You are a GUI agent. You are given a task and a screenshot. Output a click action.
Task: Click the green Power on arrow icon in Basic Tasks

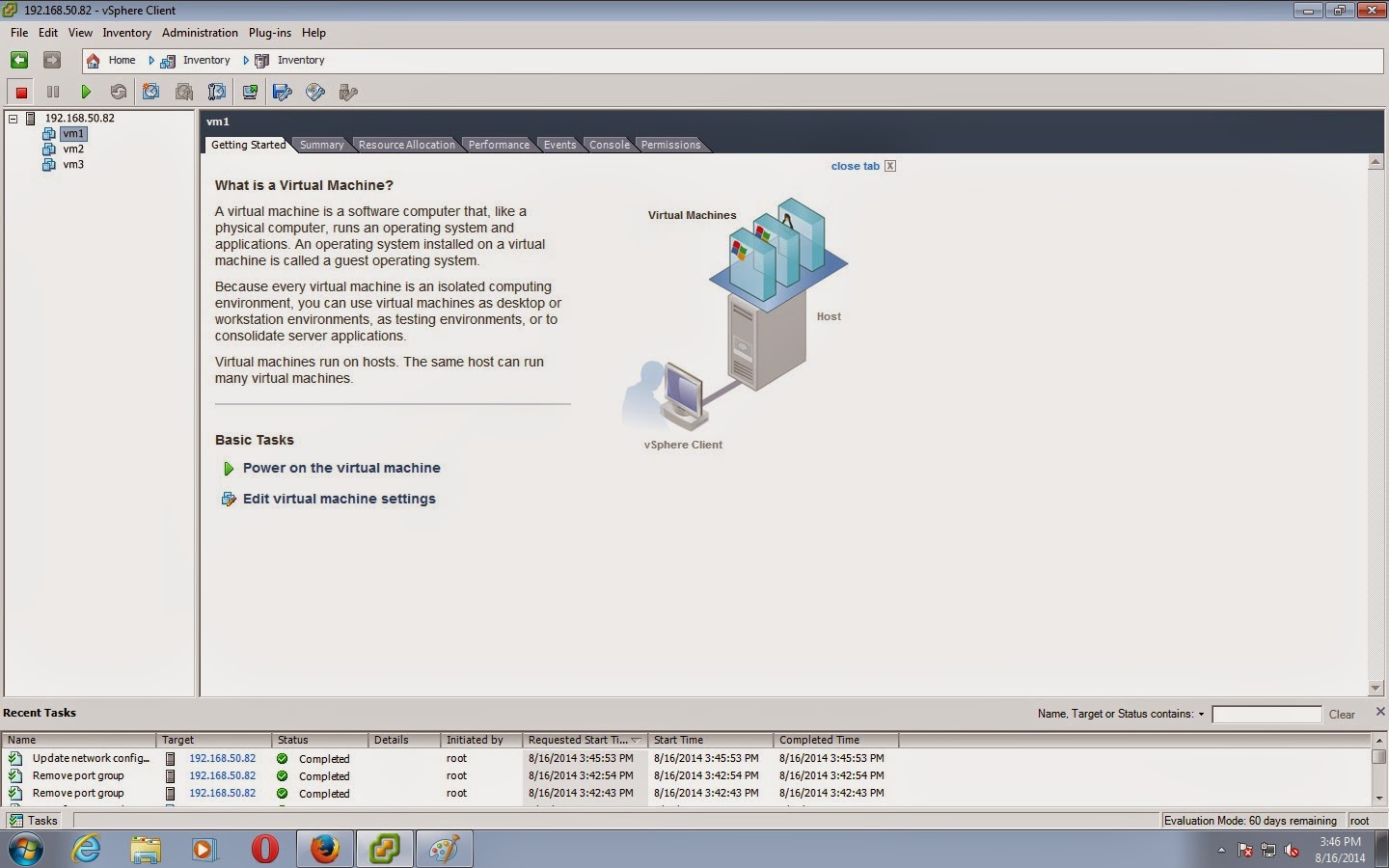point(229,469)
